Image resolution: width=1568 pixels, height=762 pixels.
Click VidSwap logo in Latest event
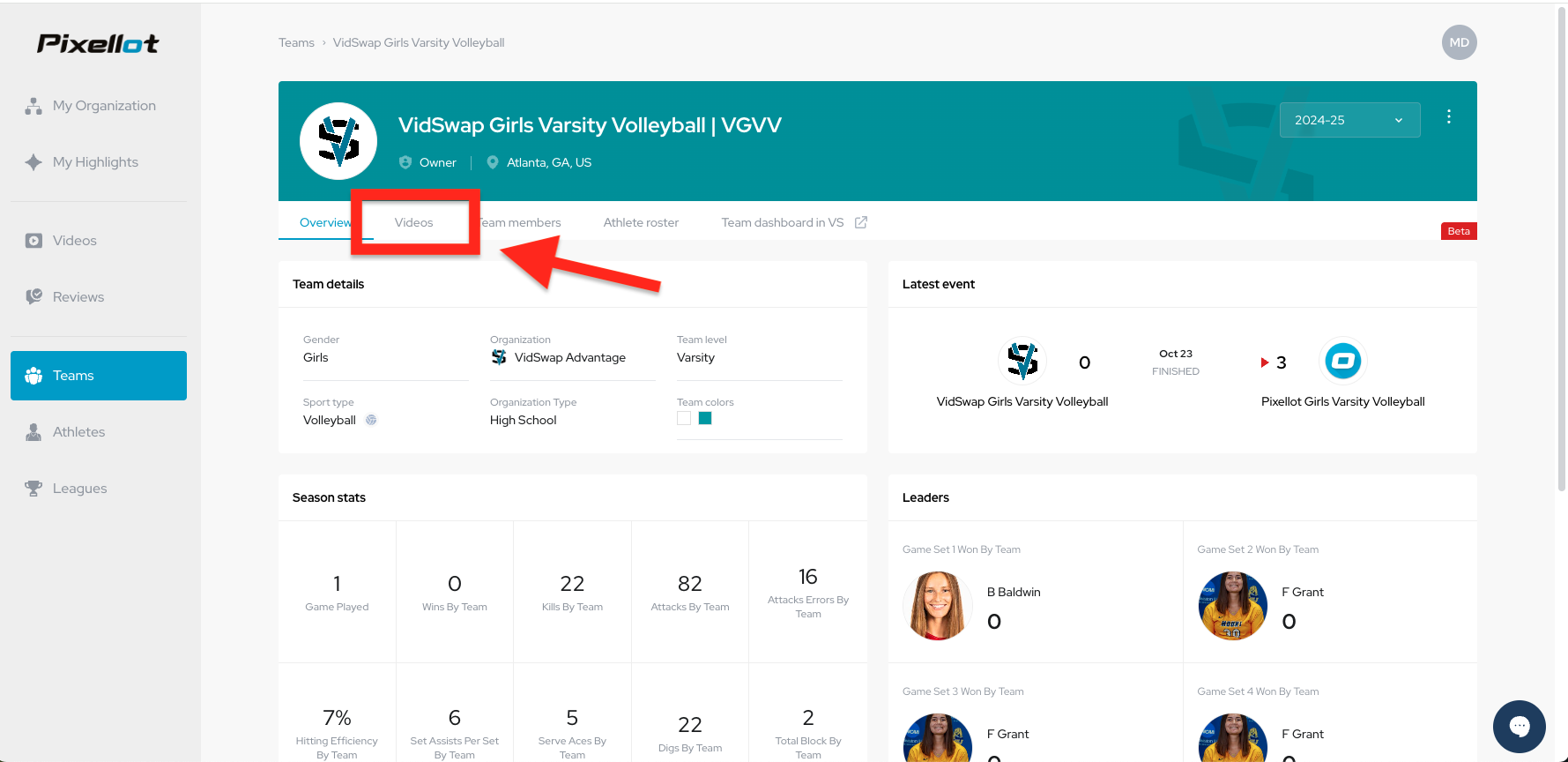click(x=1022, y=361)
